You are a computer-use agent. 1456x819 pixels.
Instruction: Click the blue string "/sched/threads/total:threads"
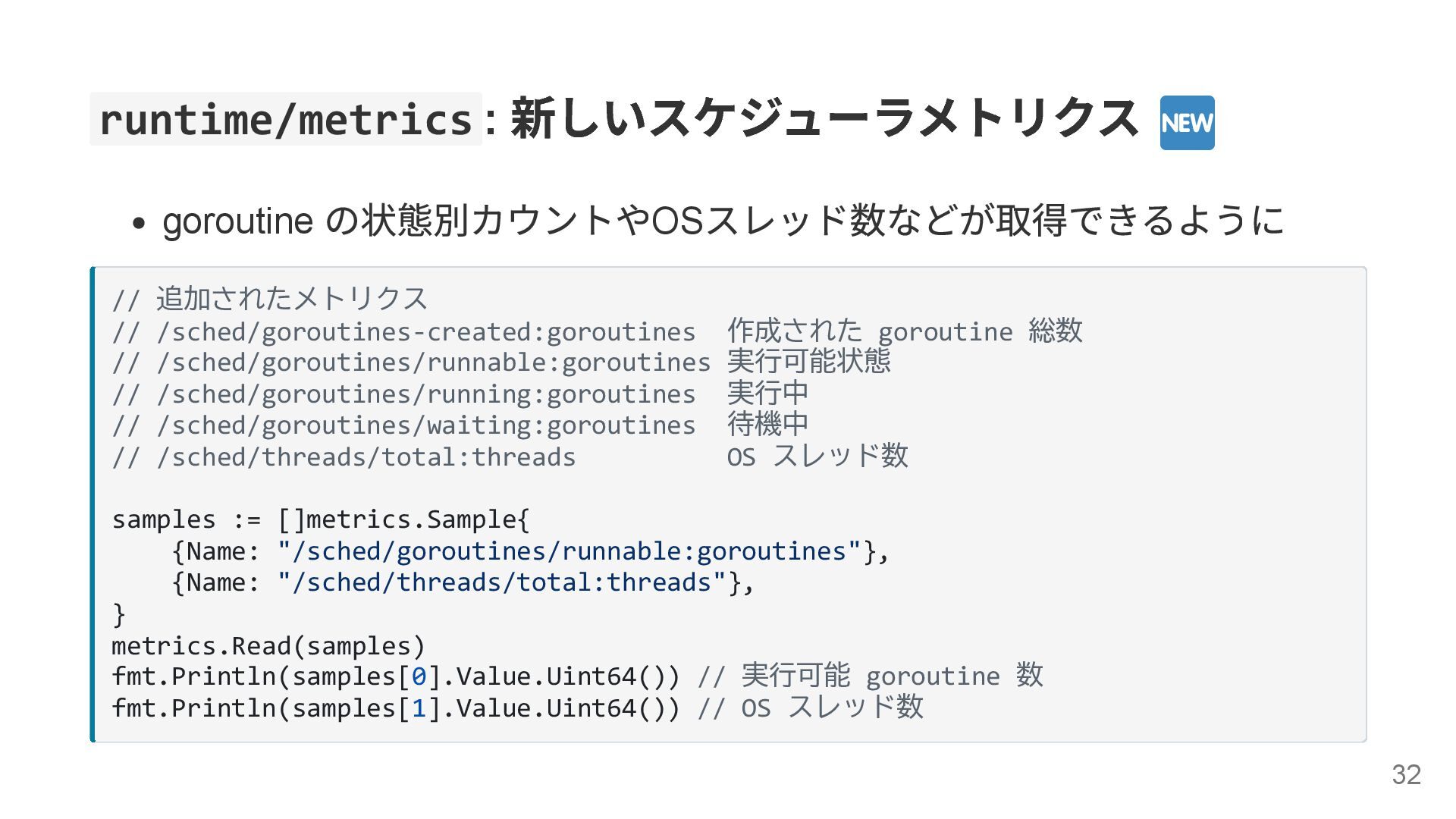coord(502,582)
